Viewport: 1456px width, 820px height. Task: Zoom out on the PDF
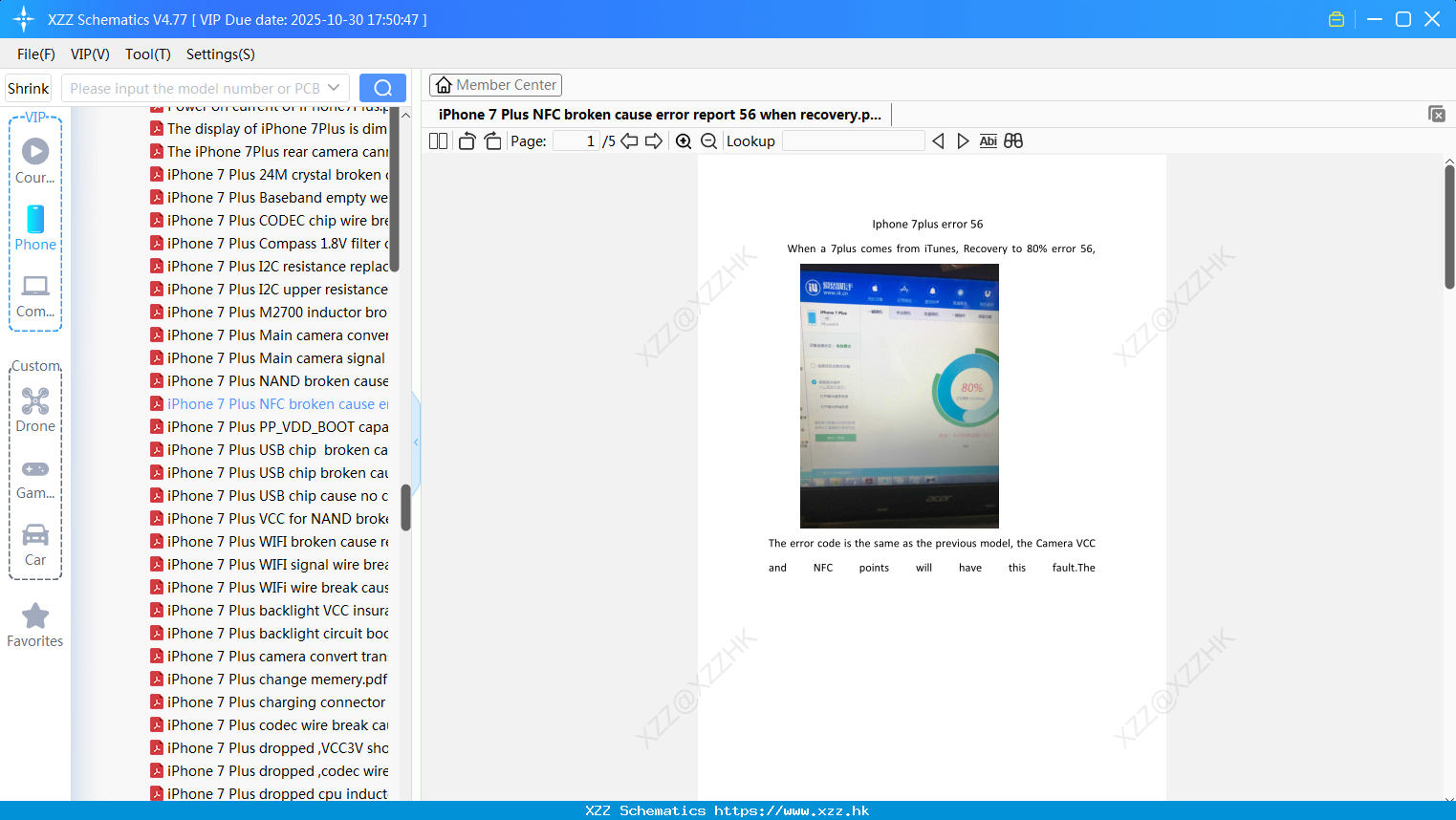coord(708,141)
